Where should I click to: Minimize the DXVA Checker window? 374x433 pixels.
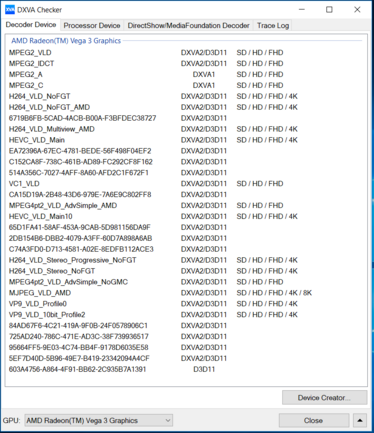point(302,10)
